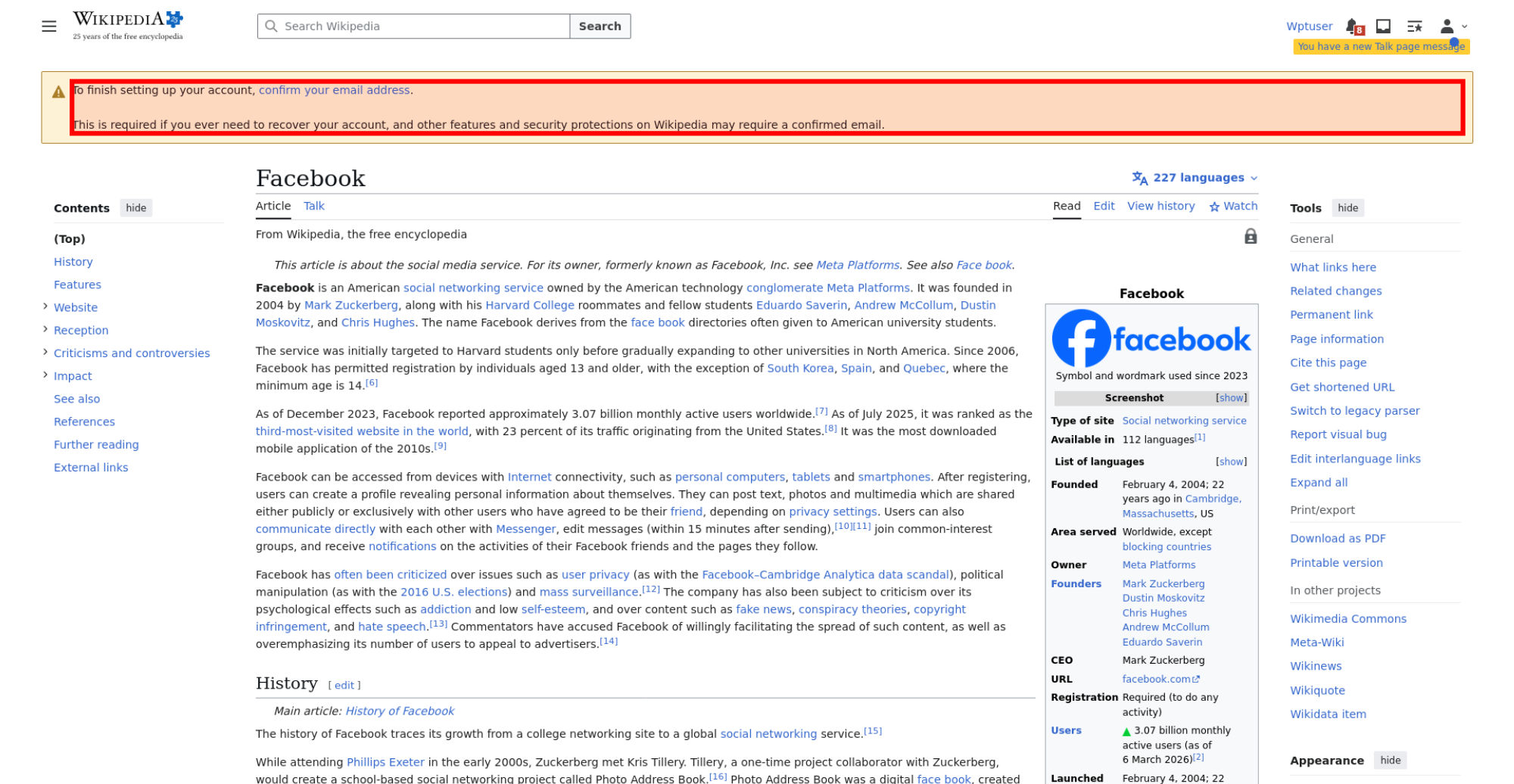The image size is (1514, 784).
Task: Show the Screenshot section in infobox
Action: pos(1231,398)
